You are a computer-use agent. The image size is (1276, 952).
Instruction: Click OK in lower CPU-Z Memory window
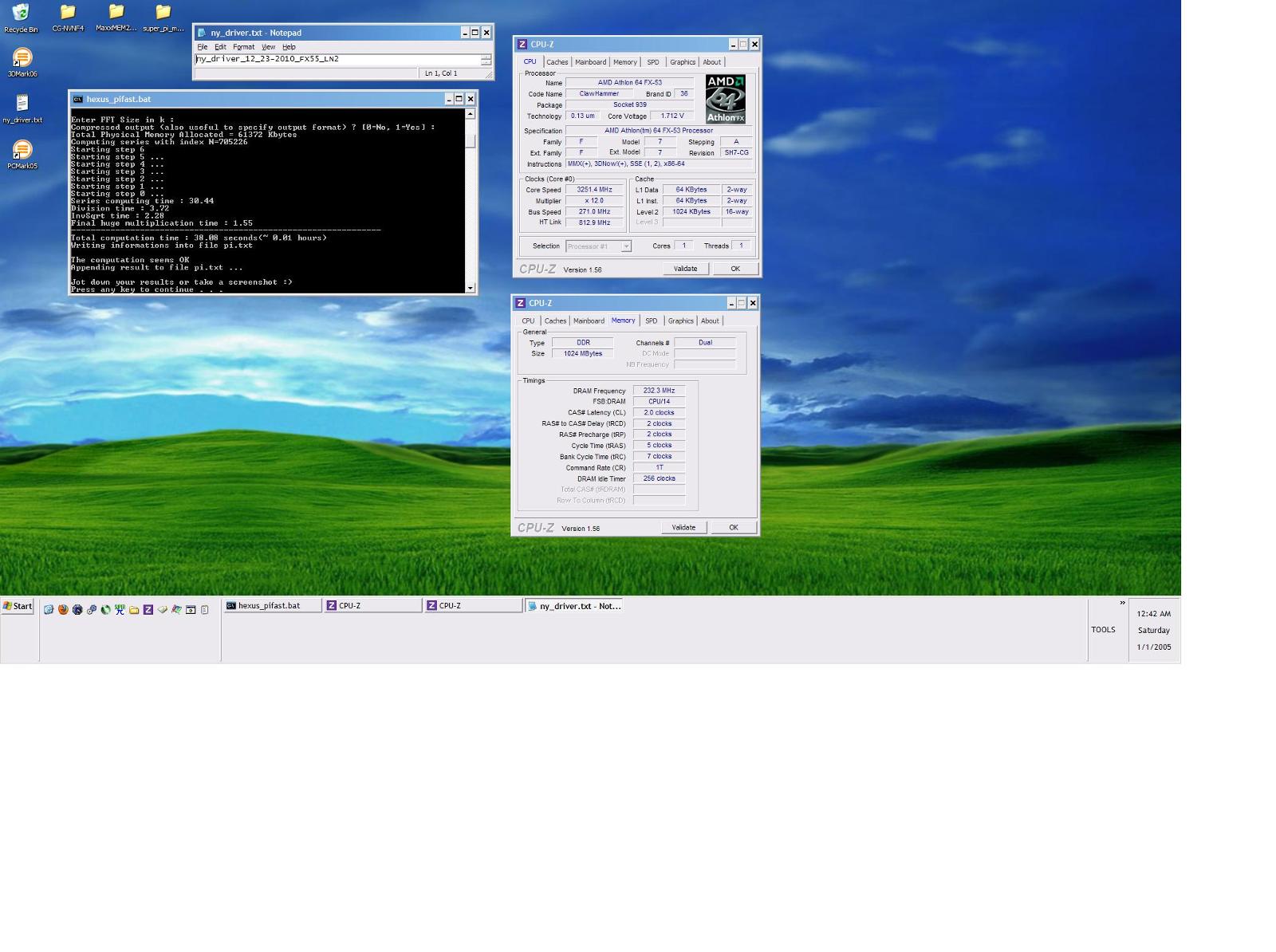734,528
